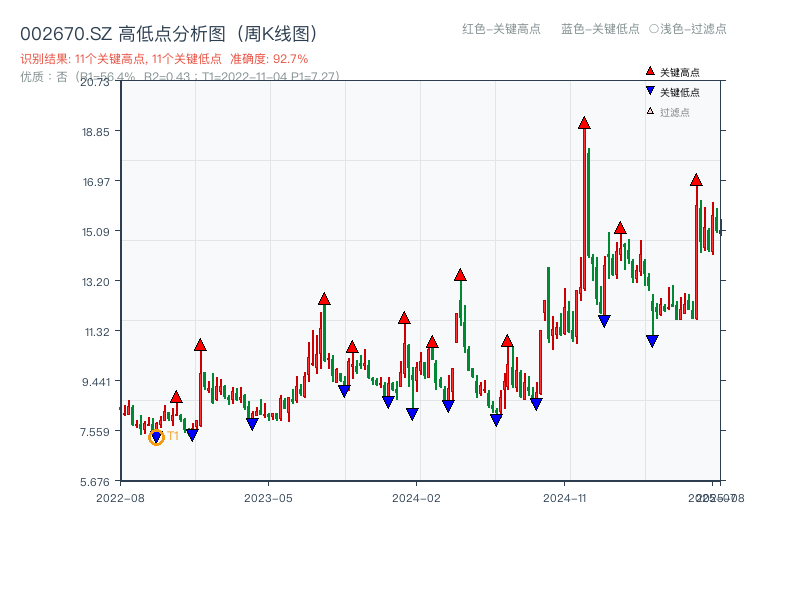
Task: Click the blue key-low marker just before 2024-11
Action: click(x=537, y=401)
